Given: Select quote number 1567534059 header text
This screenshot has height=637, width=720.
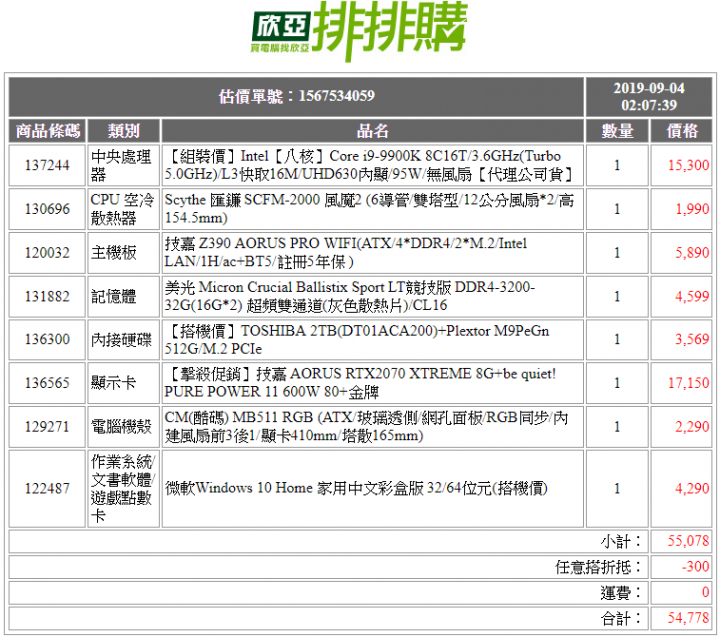Looking at the screenshot, I should 297,96.
